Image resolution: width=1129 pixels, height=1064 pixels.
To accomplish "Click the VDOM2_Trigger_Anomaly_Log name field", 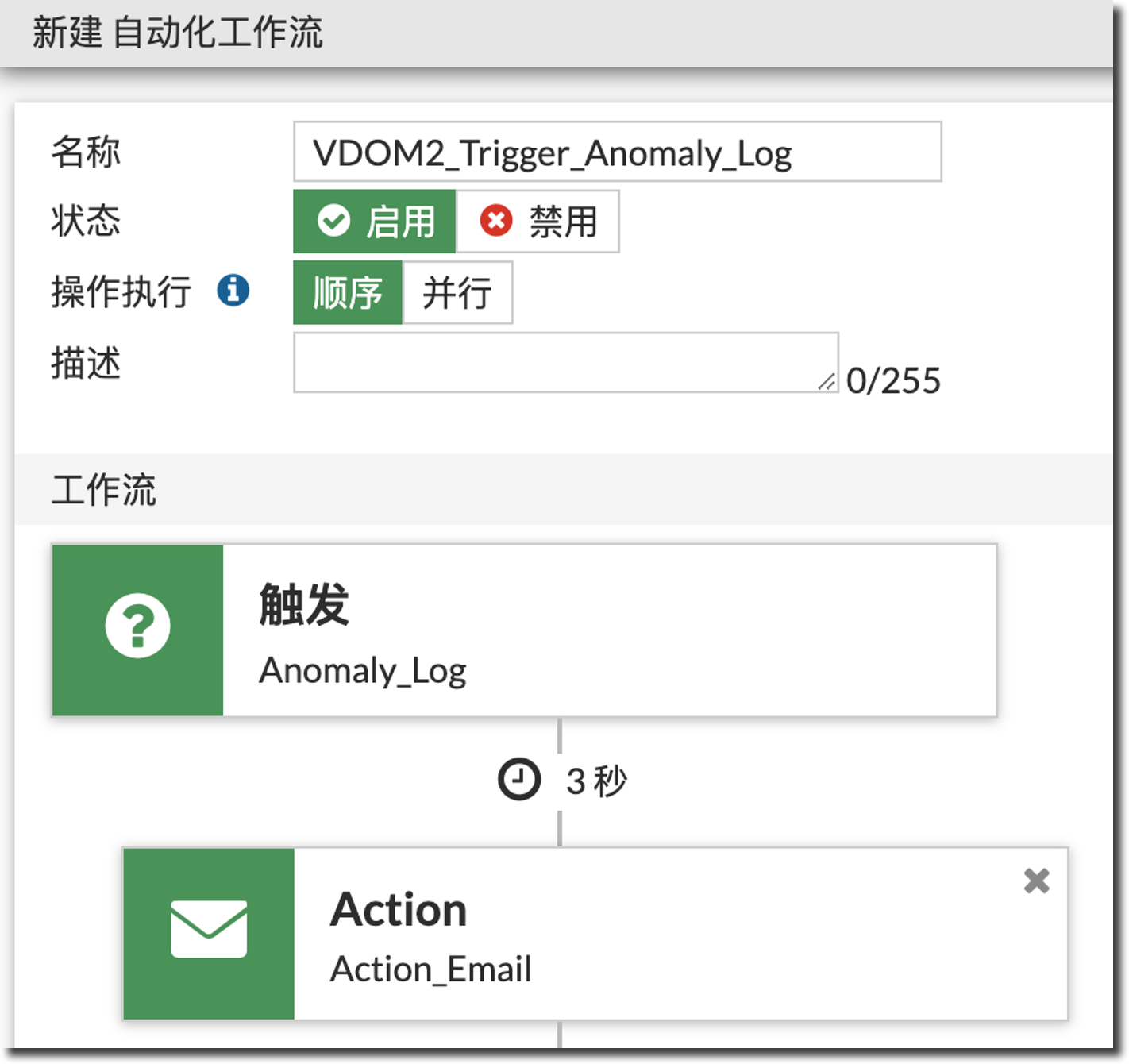I will pyautogui.click(x=617, y=152).
